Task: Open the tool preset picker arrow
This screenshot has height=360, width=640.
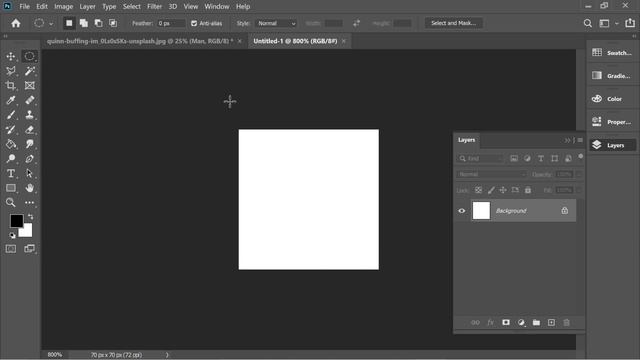Action: (51, 24)
